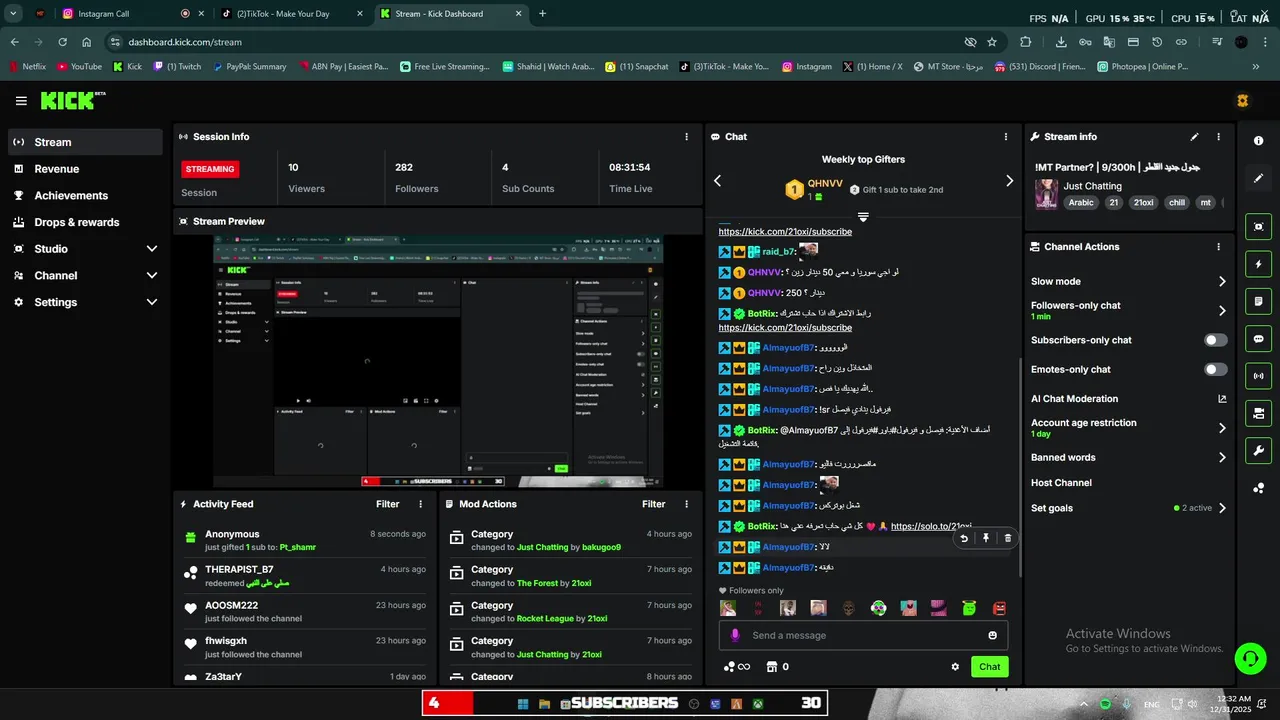Click the wrench icon in the right sidebar
The image size is (1280, 720).
click(1258, 450)
